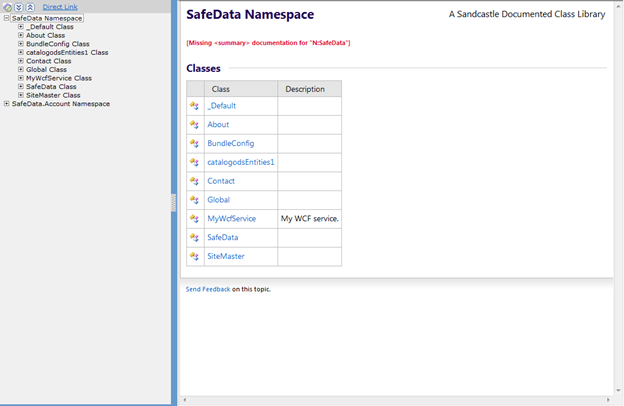
Task: Click the collapse all double-up arrow icon
Action: (30, 7)
